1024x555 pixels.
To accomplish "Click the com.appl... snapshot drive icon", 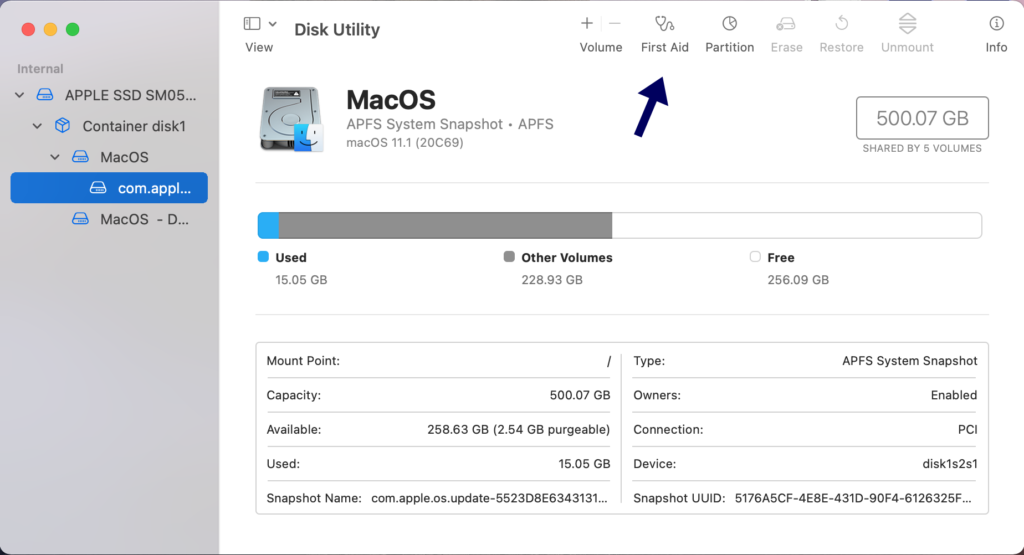I will 98,188.
